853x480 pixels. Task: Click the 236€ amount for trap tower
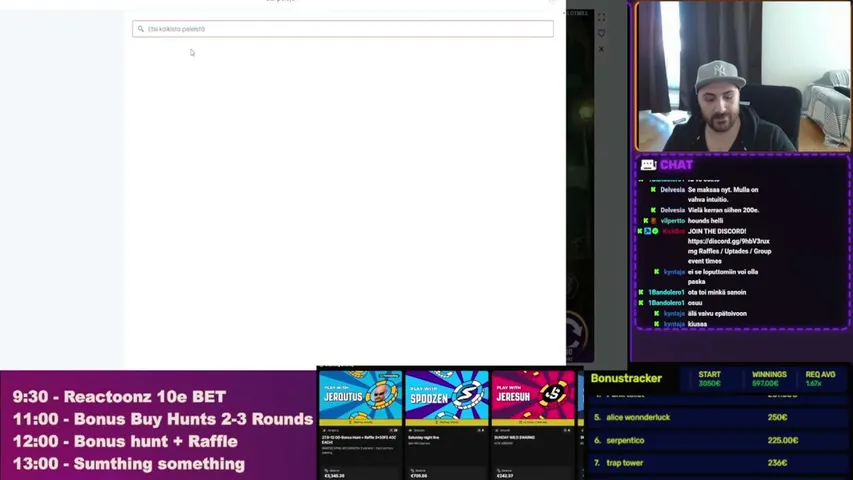click(x=777, y=463)
